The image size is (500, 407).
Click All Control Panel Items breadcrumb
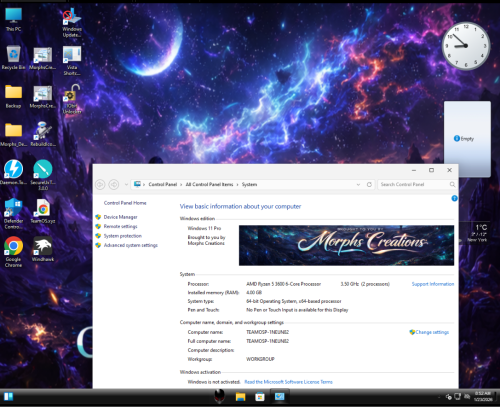(x=209, y=184)
